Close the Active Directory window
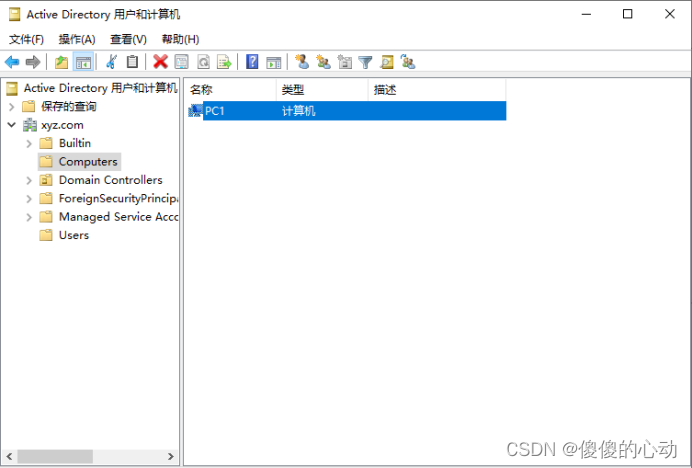This screenshot has height=468, width=692. tap(669, 14)
